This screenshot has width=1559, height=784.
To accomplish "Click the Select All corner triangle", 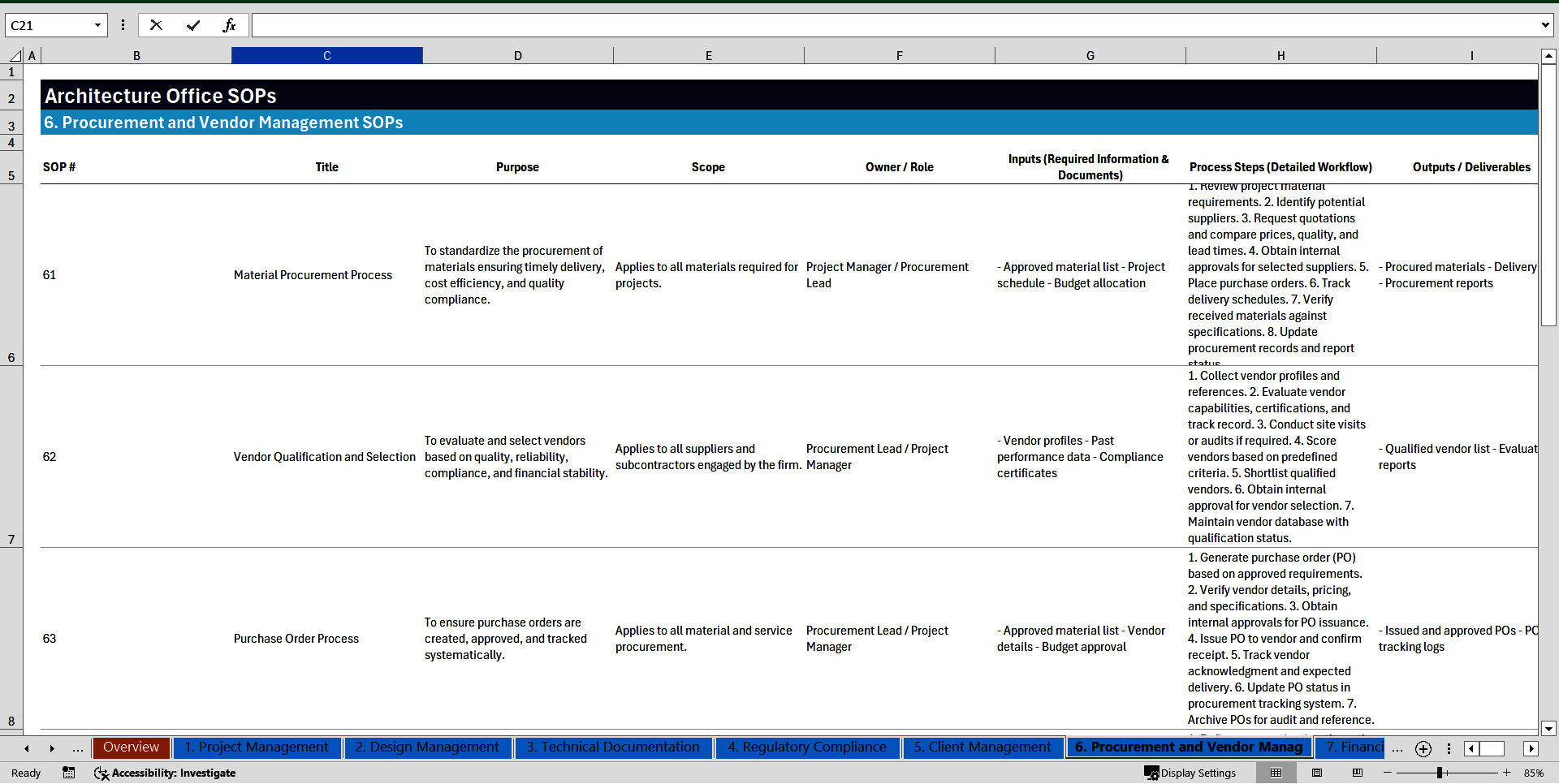I will pos(15,56).
